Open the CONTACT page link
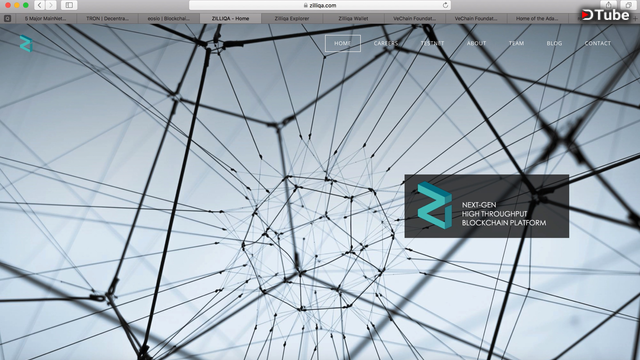The height and width of the screenshot is (360, 640). point(598,43)
